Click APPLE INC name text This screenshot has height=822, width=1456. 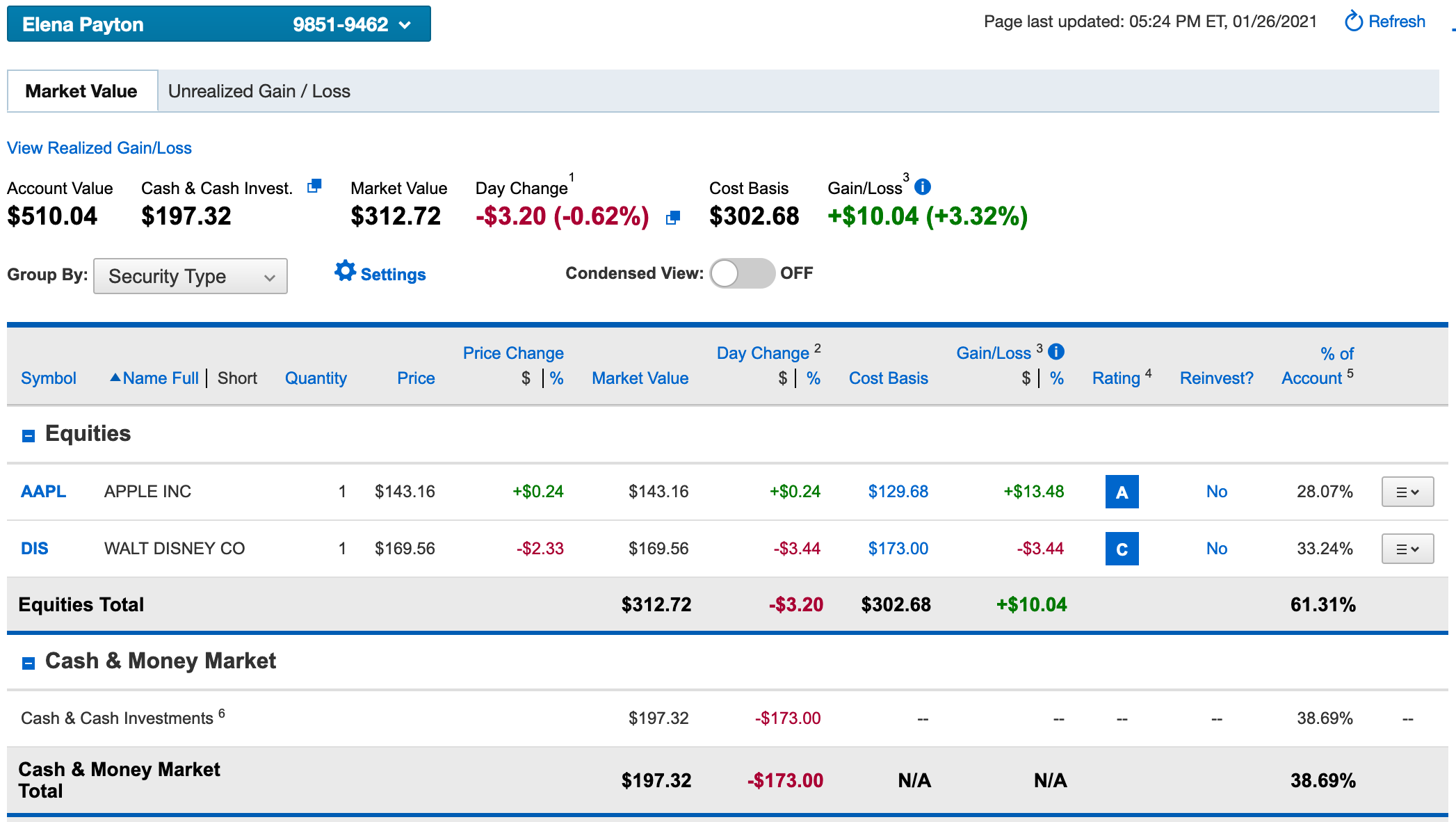click(x=147, y=492)
